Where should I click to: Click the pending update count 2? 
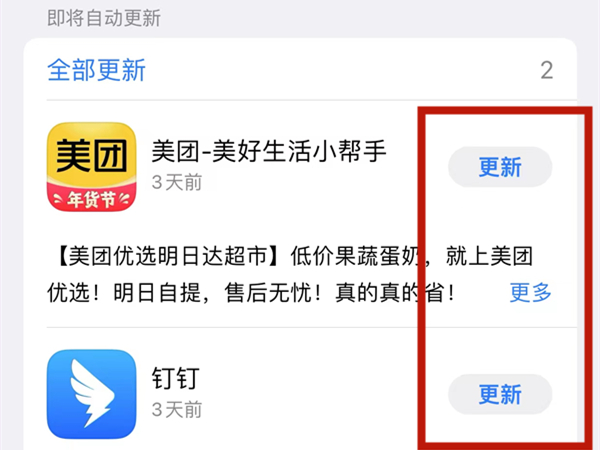(546, 70)
